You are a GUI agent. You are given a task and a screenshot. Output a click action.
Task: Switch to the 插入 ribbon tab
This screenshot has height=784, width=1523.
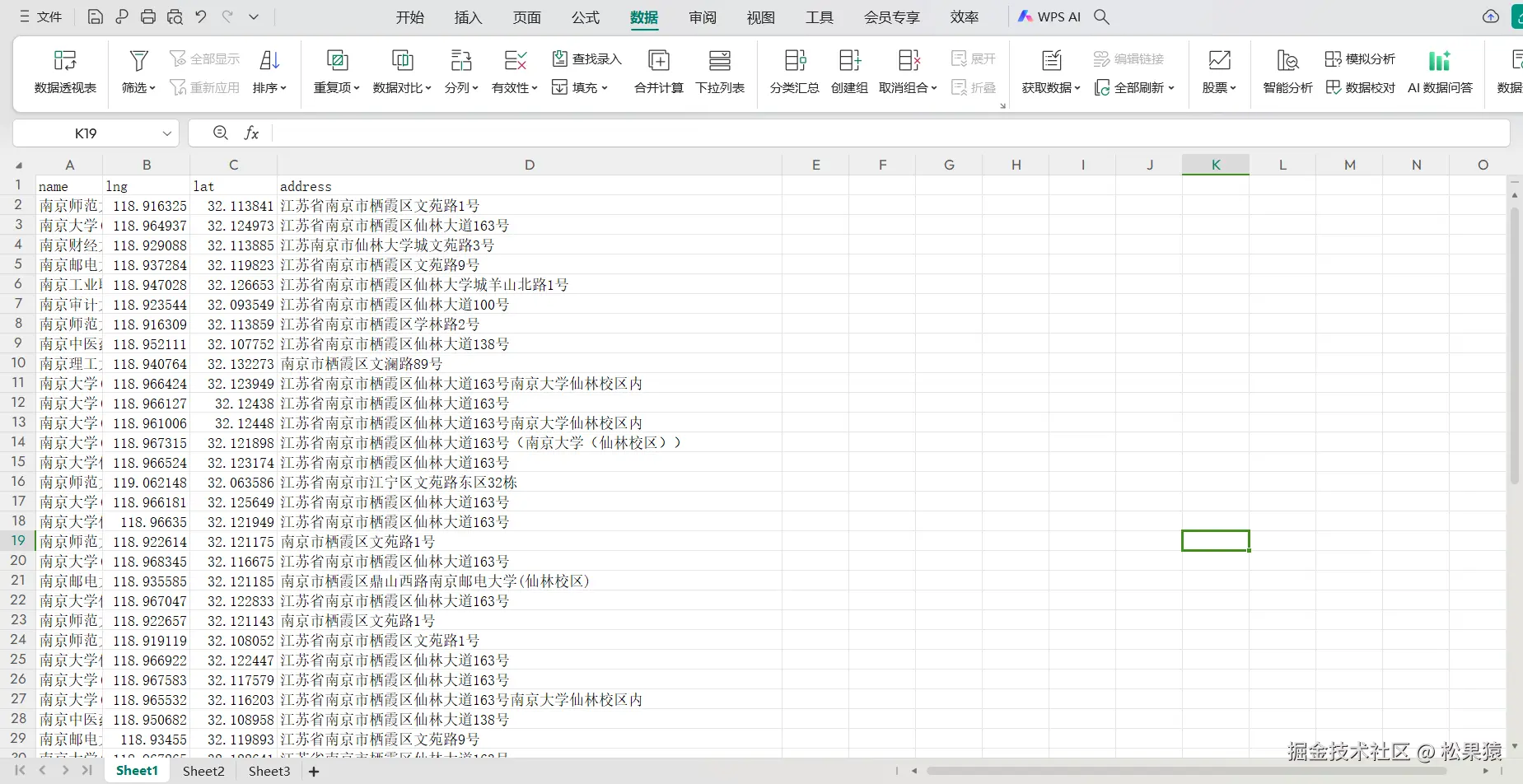click(468, 16)
